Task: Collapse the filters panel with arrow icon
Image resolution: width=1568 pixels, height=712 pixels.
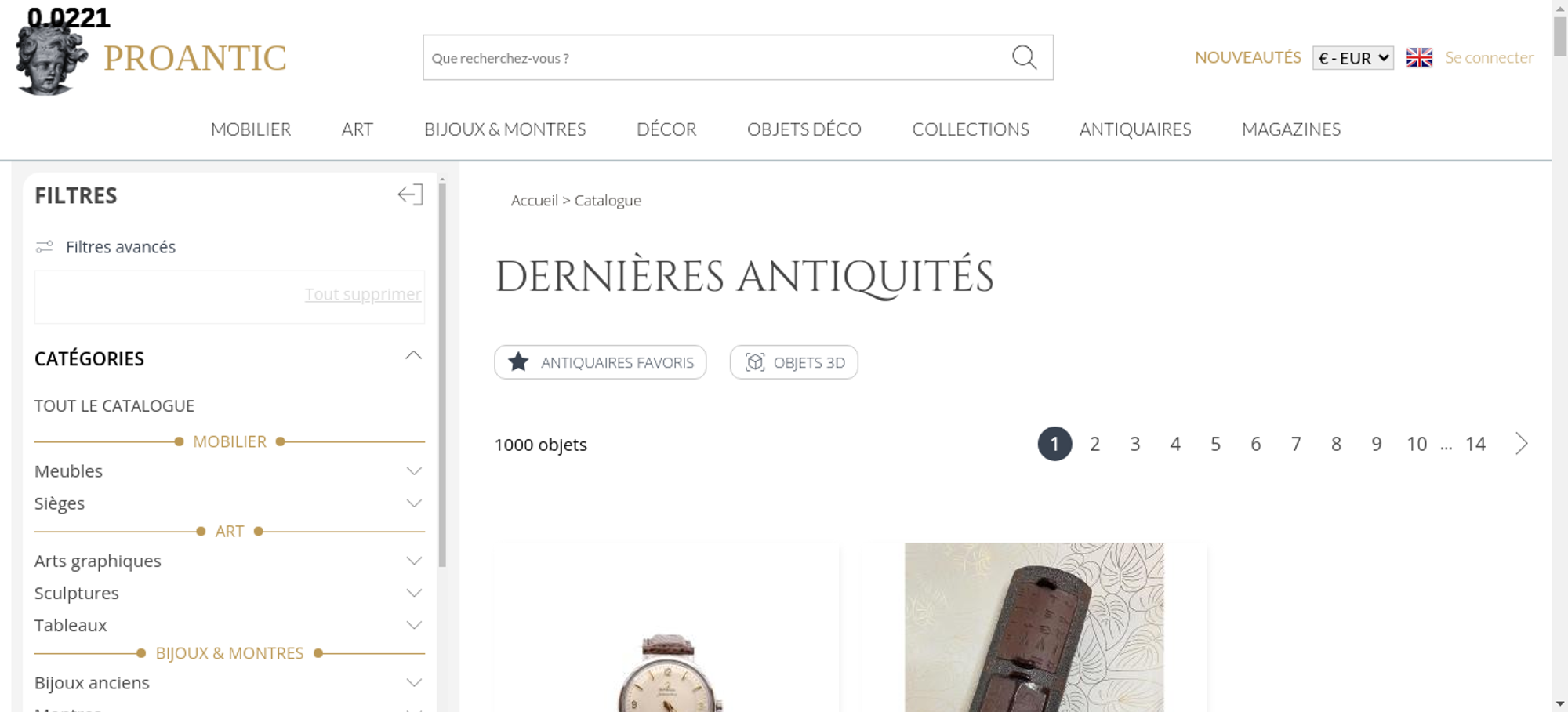Action: tap(410, 194)
